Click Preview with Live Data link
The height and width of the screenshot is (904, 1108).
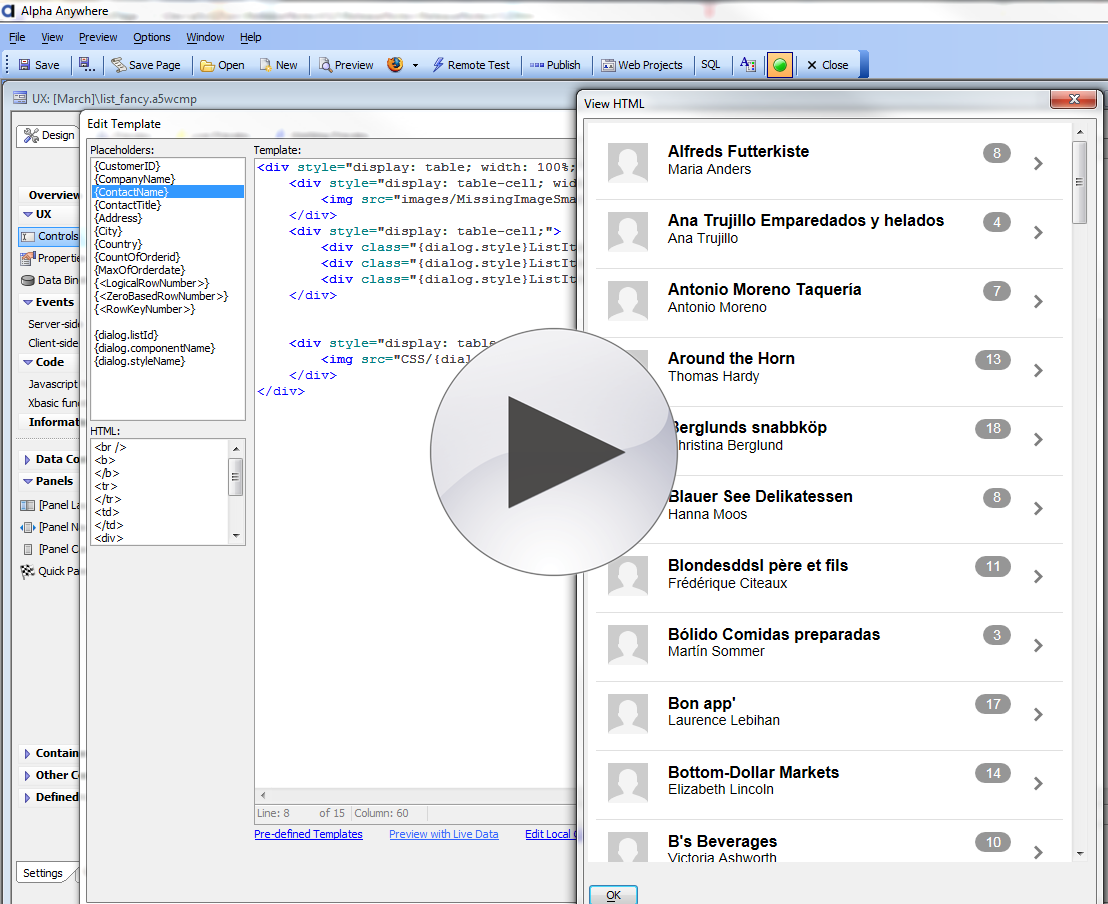[x=444, y=834]
